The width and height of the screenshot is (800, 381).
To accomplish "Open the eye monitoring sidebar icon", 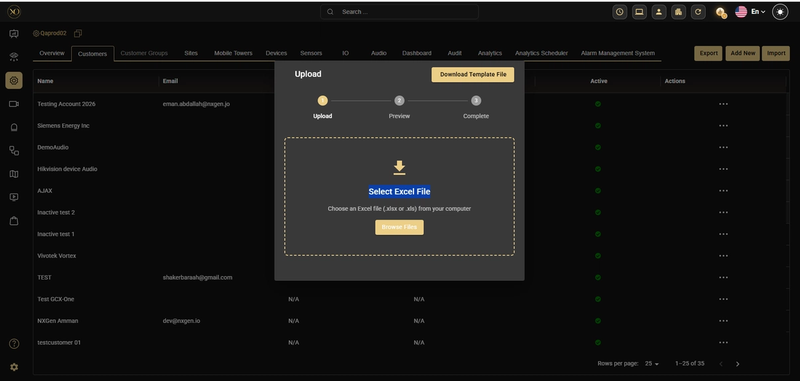I will click(x=14, y=57).
